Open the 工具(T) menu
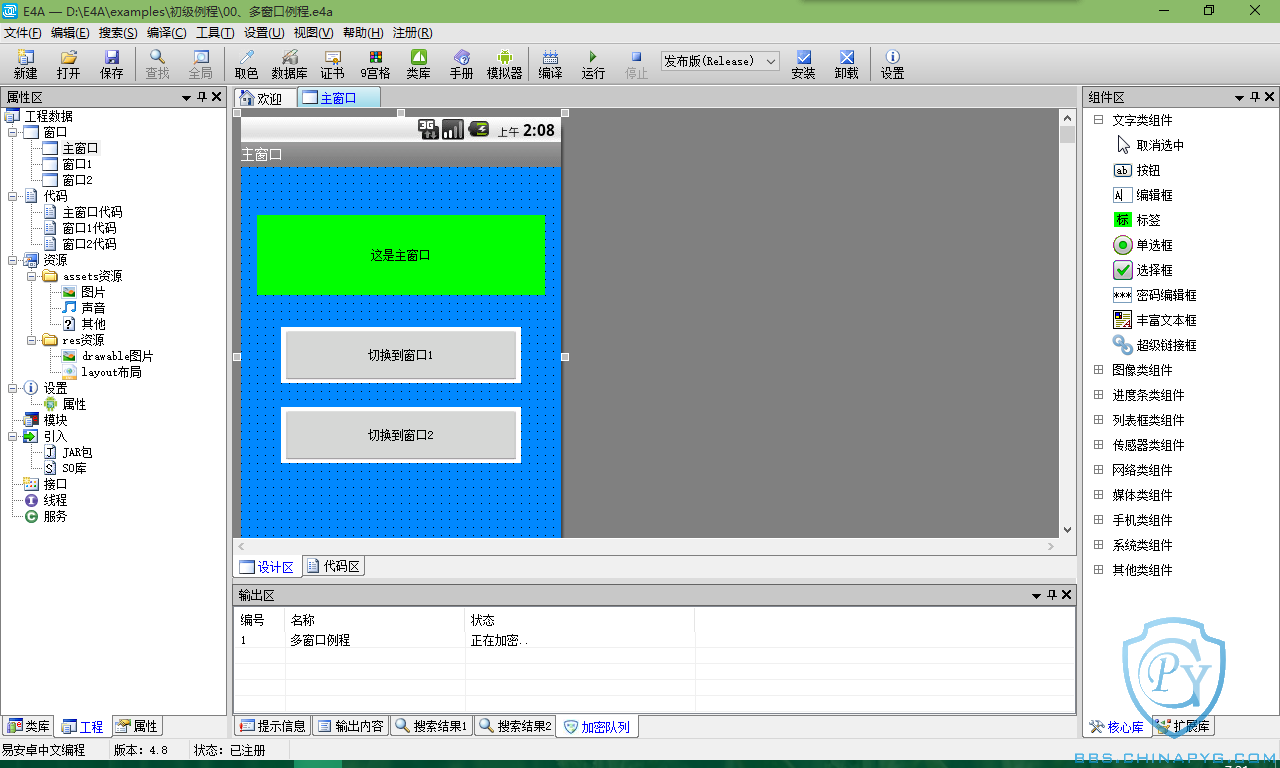 click(x=215, y=33)
